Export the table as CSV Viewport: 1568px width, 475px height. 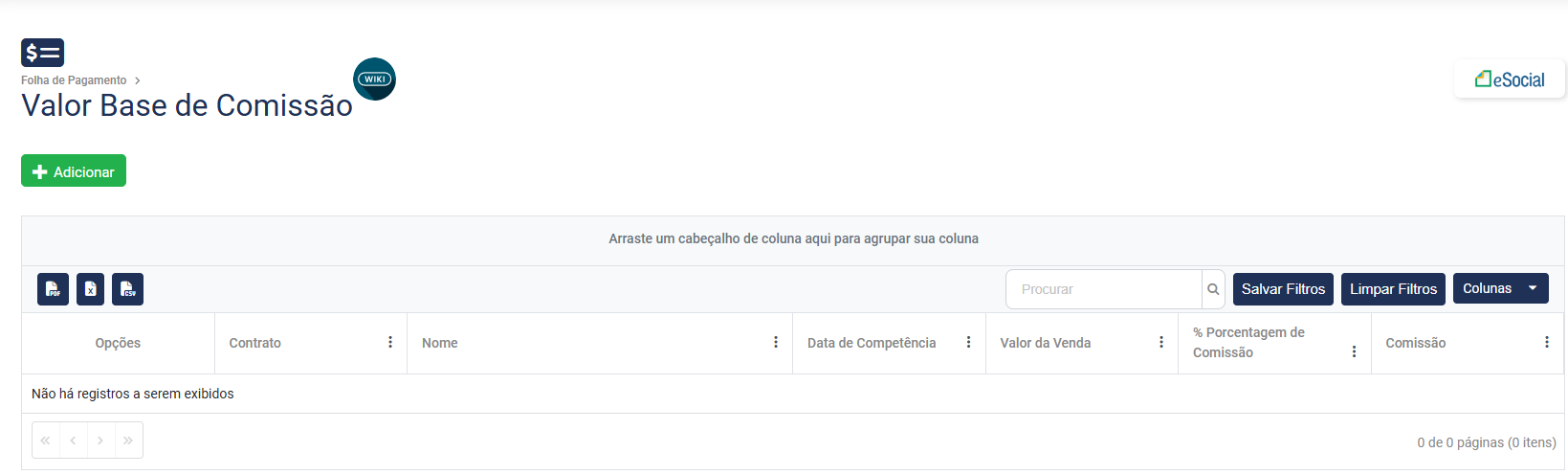tap(127, 289)
